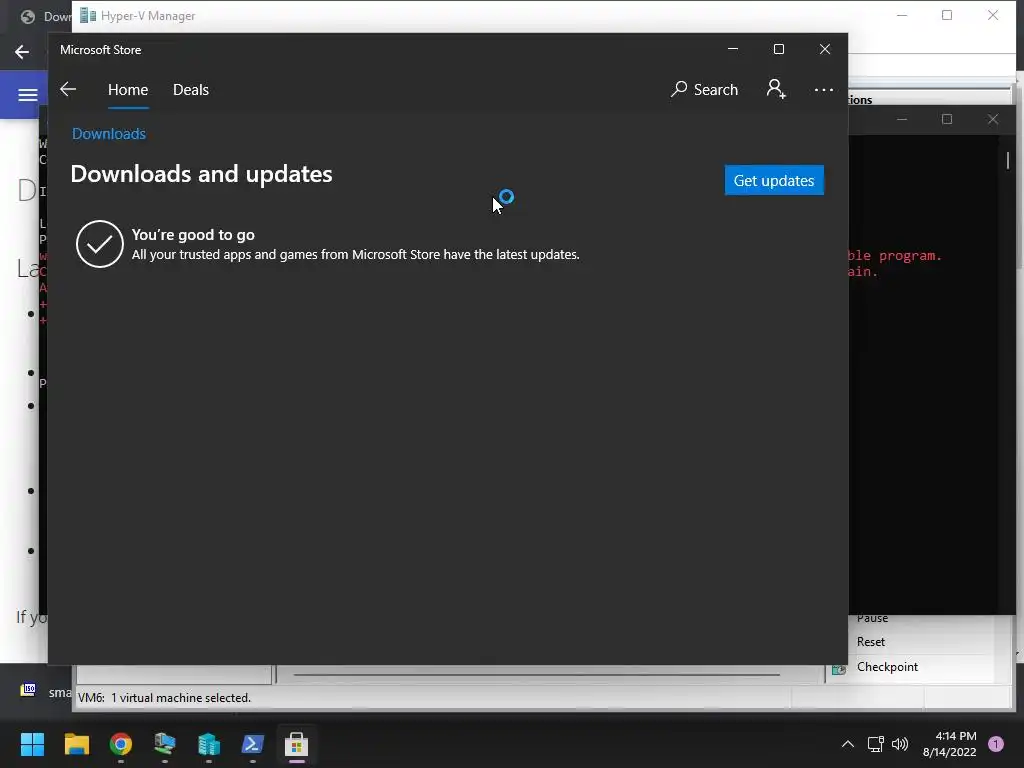This screenshot has width=1024, height=768.
Task: Open the hamburger menu on the web page
Action: pyautogui.click(x=27, y=95)
